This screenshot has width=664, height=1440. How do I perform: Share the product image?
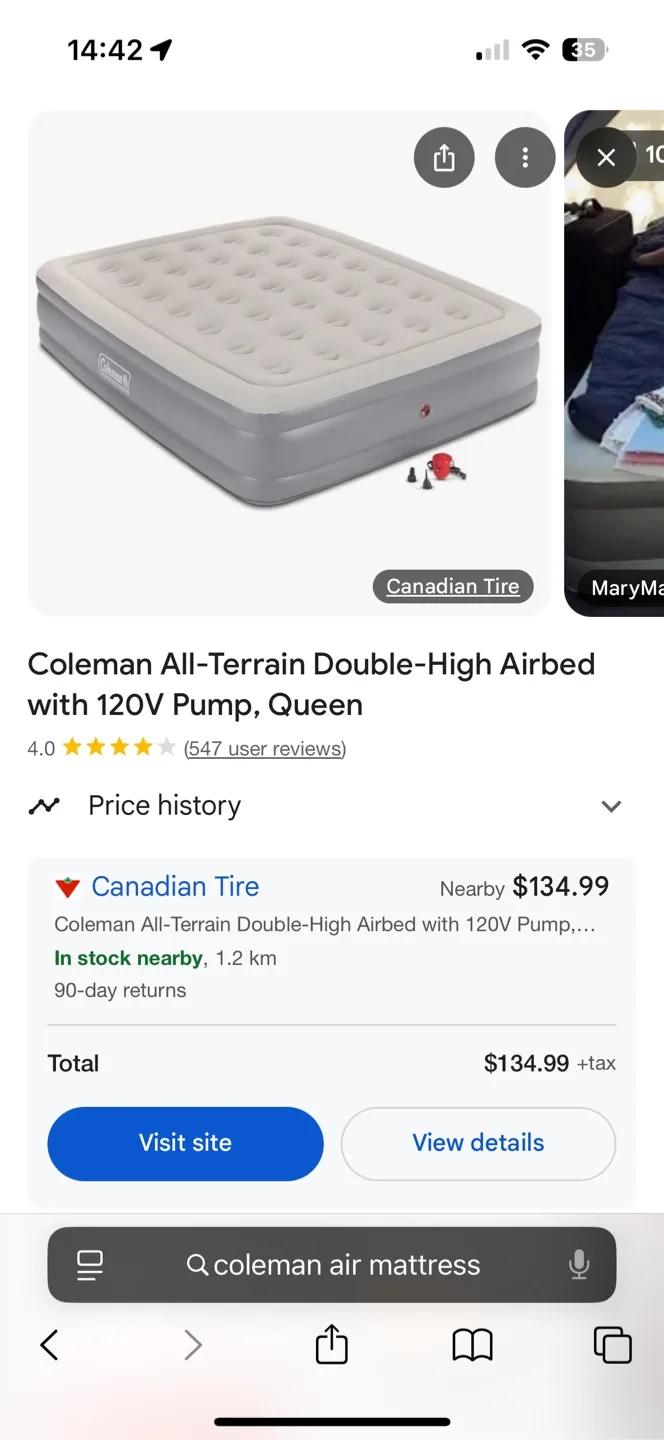pyautogui.click(x=444, y=157)
